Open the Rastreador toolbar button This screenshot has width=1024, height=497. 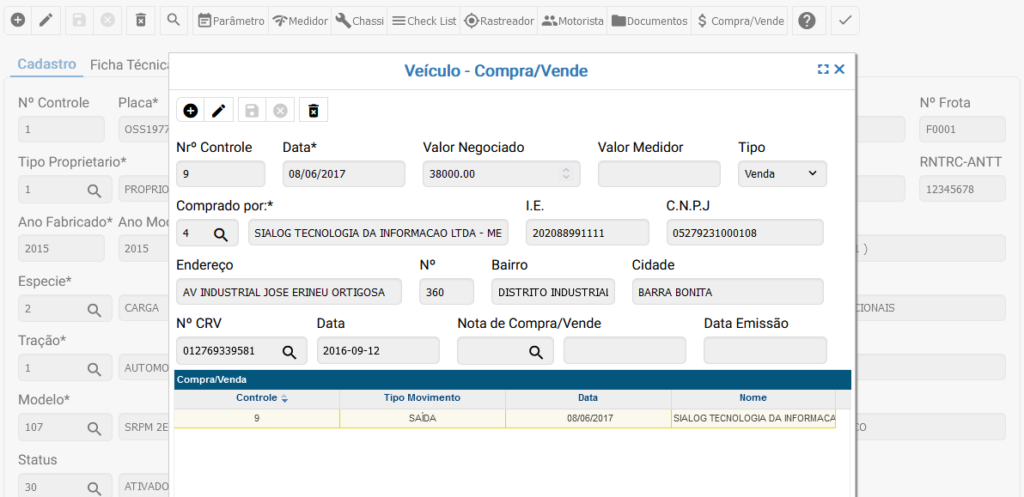499,20
